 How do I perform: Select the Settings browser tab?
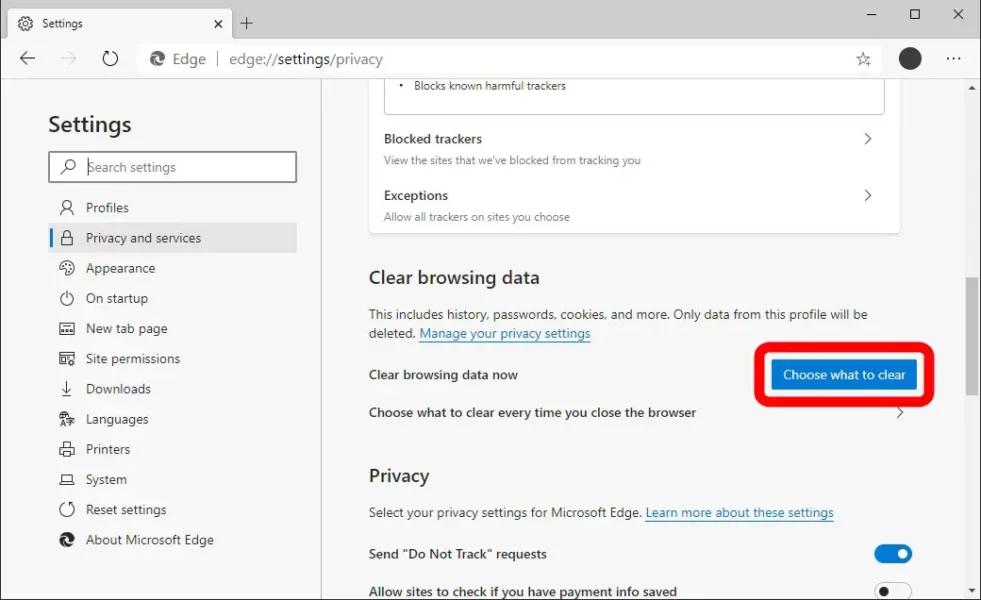[x=120, y=24]
